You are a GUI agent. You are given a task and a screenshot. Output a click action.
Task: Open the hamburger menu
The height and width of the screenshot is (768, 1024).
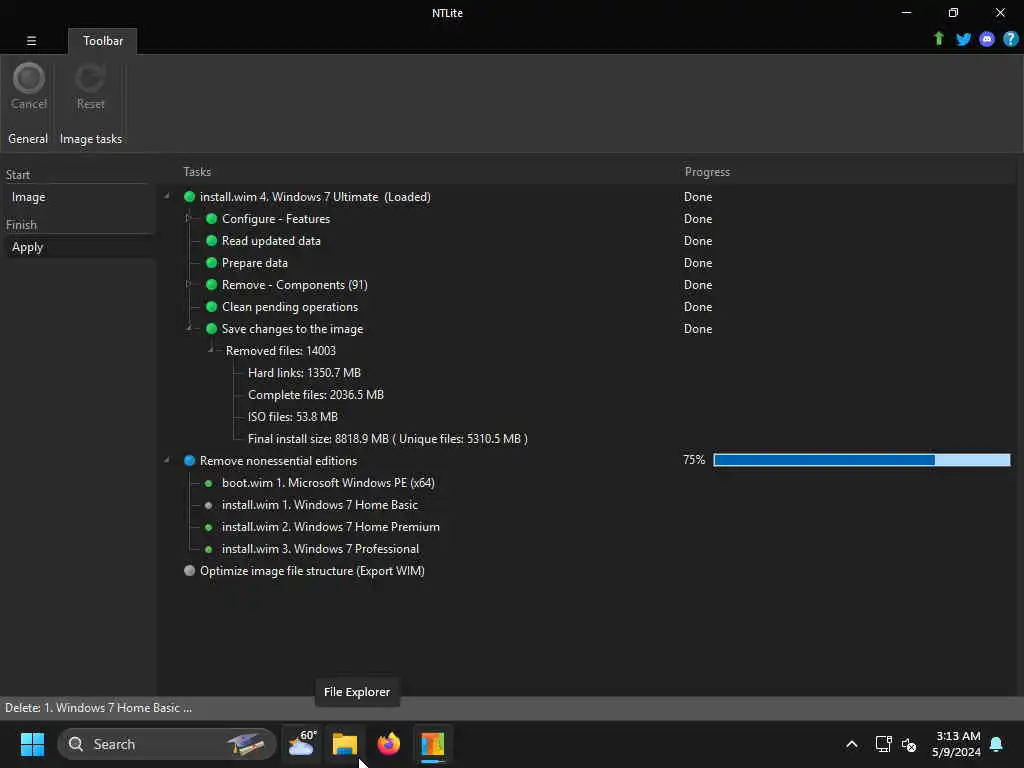pos(31,40)
